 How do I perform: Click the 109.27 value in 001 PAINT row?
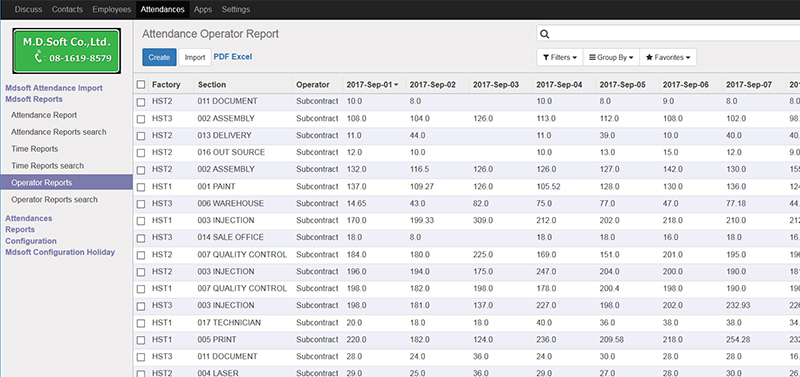[422, 186]
